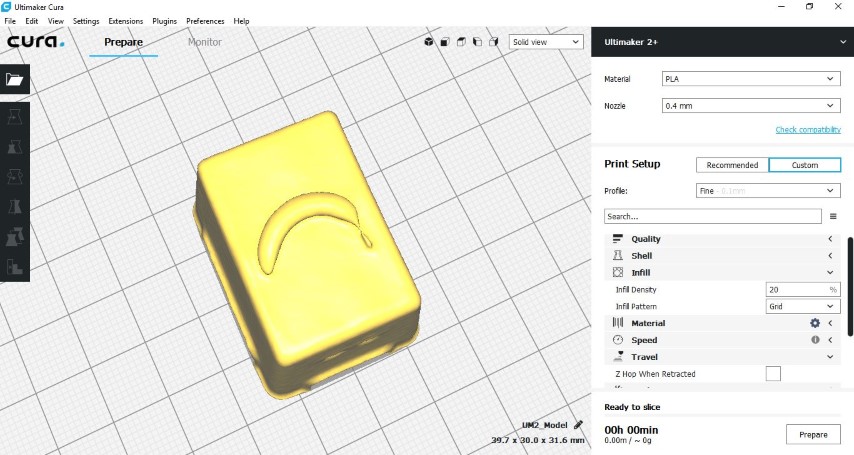
Task: Select the Mirror tool in left toolbar
Action: point(15,207)
